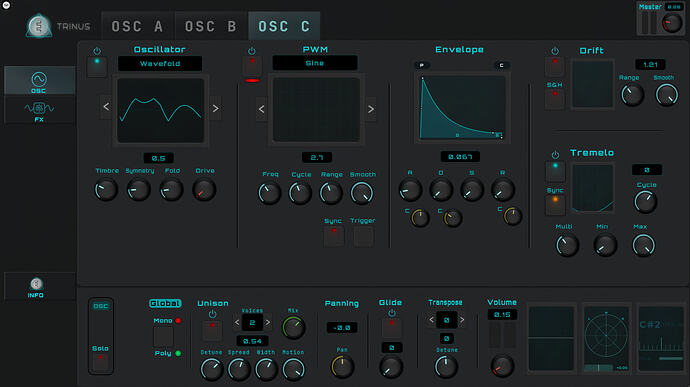Click the Drift value field 1.21
This screenshot has width=690, height=387.
(650, 65)
